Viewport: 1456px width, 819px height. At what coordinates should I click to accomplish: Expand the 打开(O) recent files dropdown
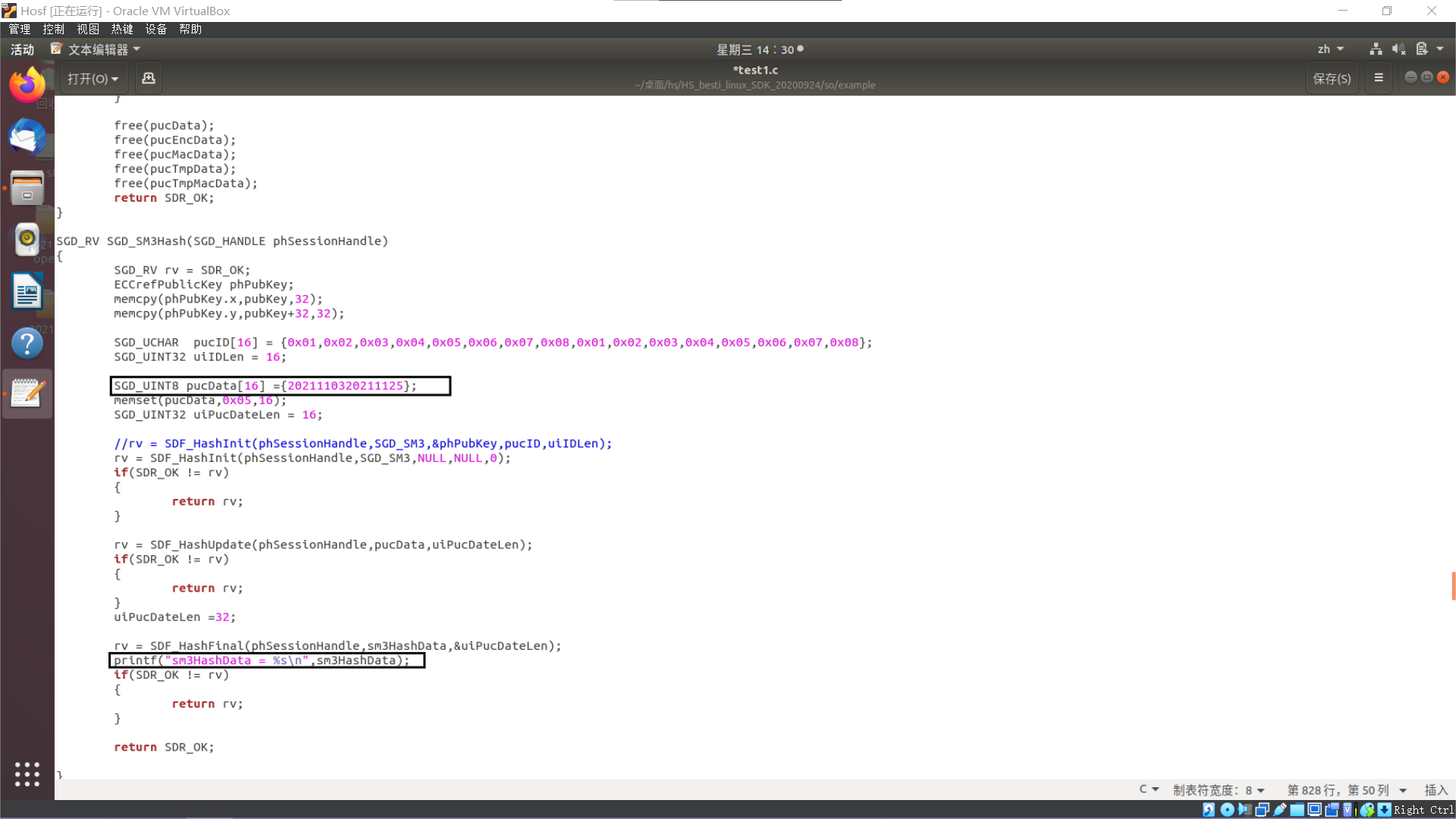click(93, 79)
